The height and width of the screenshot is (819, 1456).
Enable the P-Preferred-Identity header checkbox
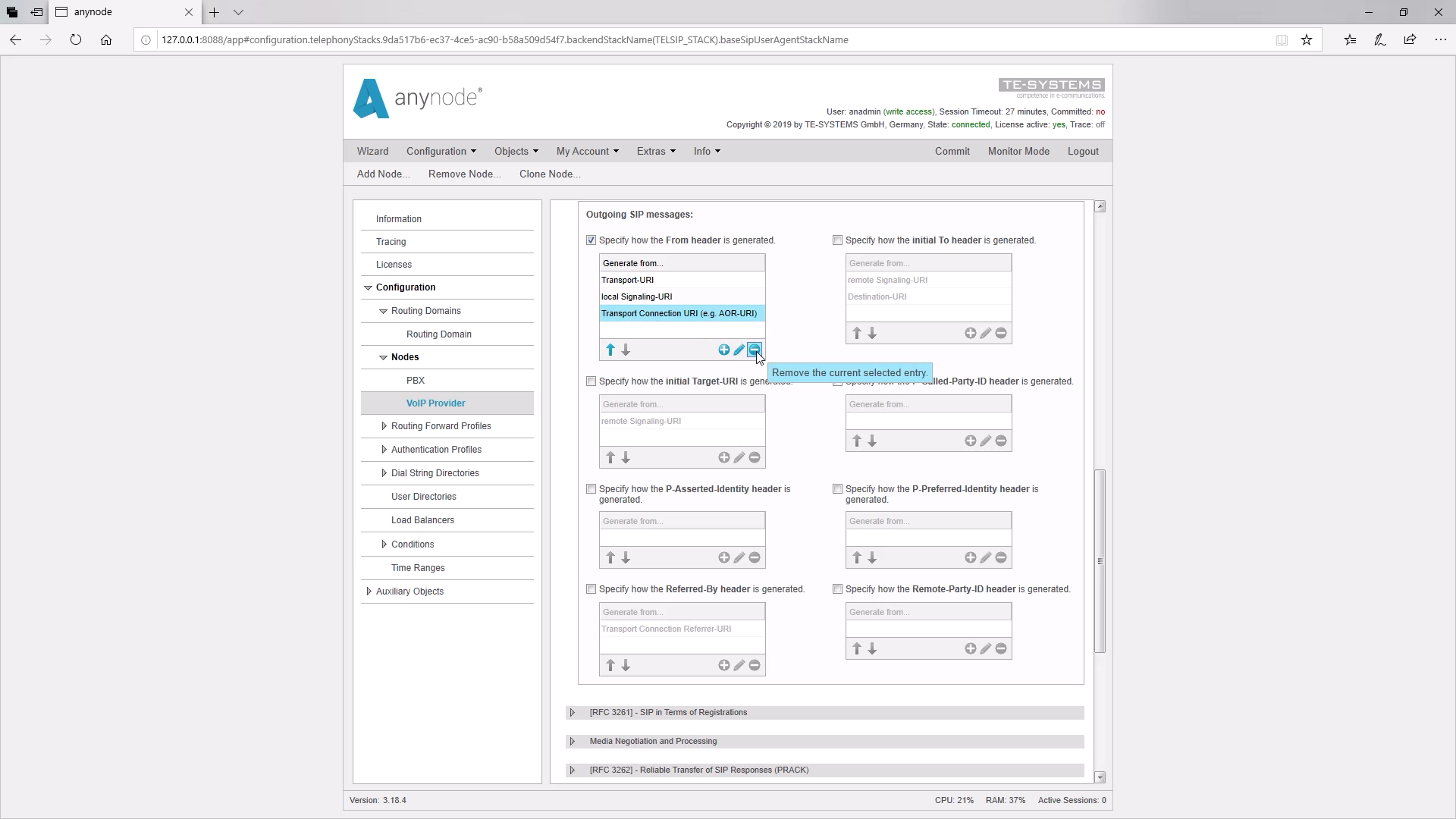(x=837, y=489)
